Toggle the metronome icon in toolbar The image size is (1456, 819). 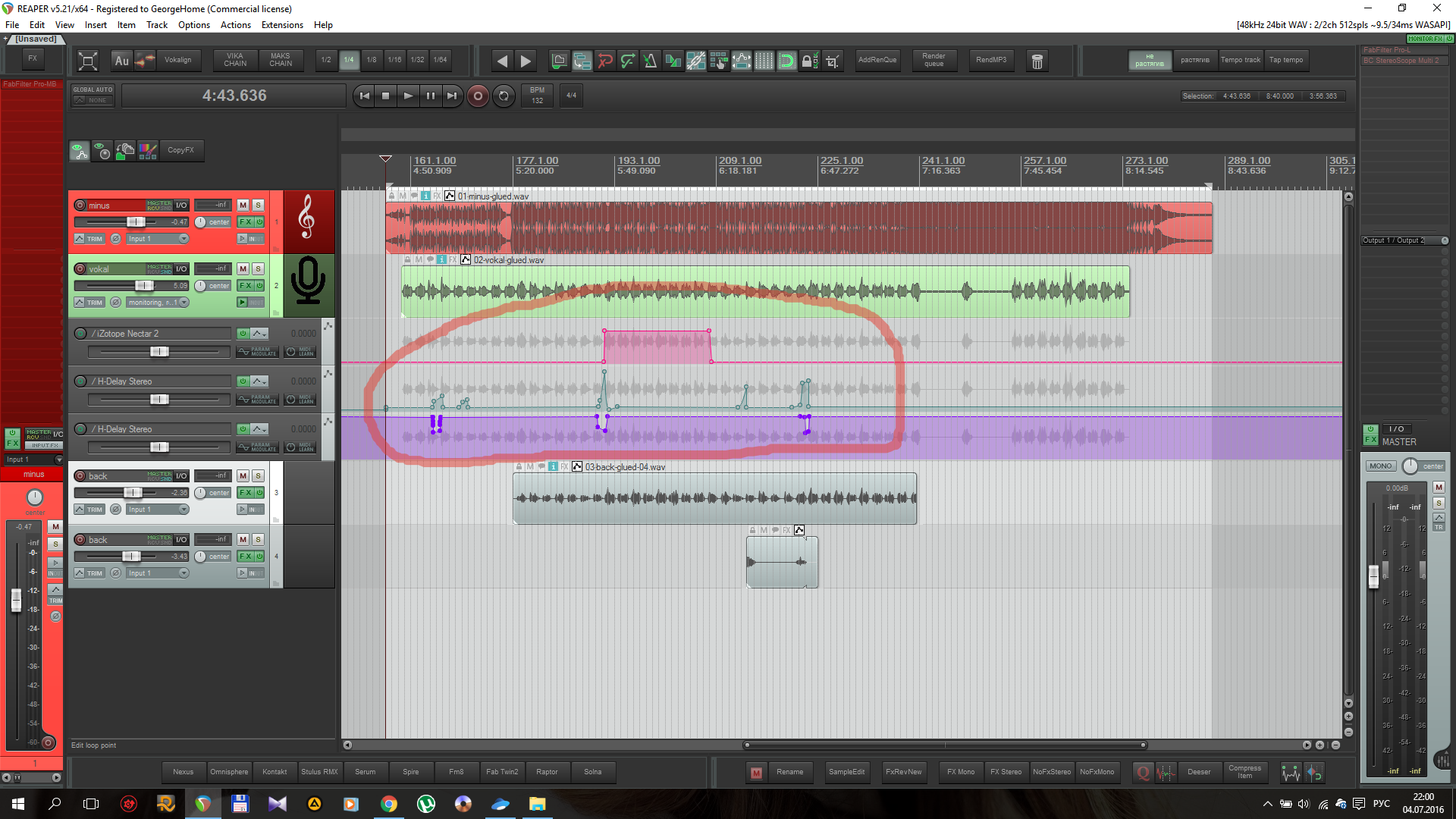tap(650, 61)
